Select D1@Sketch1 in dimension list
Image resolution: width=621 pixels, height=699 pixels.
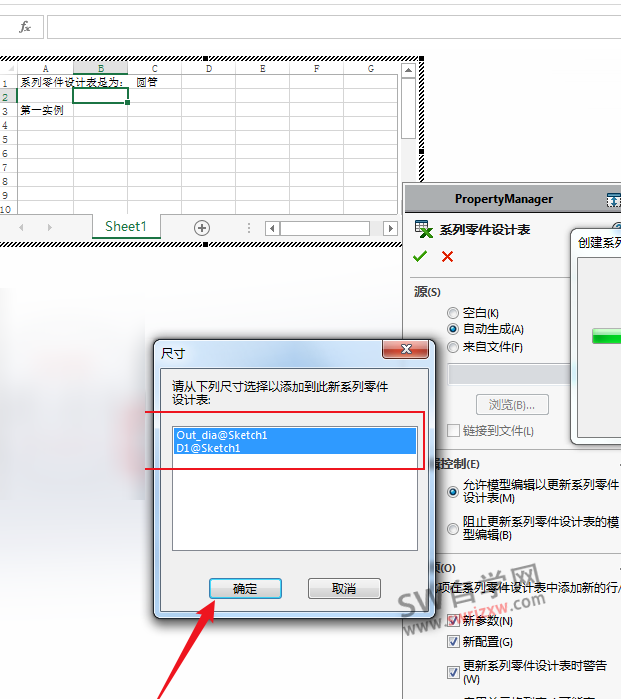295,448
